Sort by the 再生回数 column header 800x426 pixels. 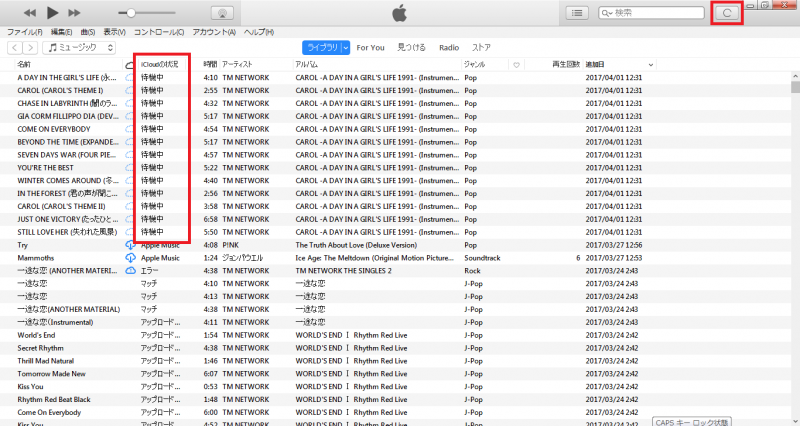(x=566, y=64)
